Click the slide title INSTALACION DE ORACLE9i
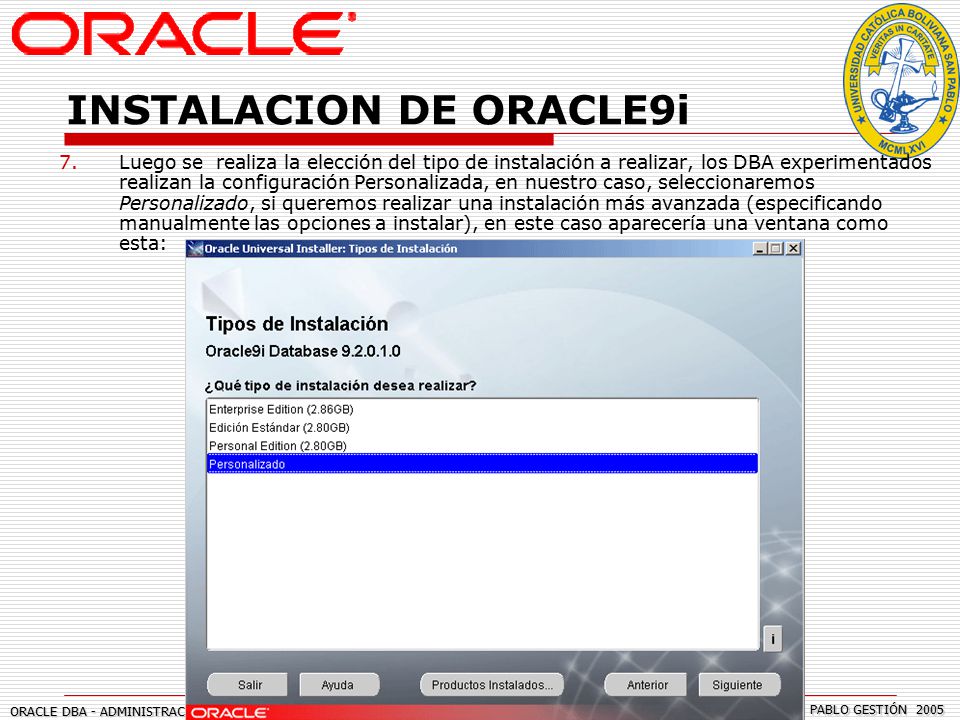 click(378, 110)
